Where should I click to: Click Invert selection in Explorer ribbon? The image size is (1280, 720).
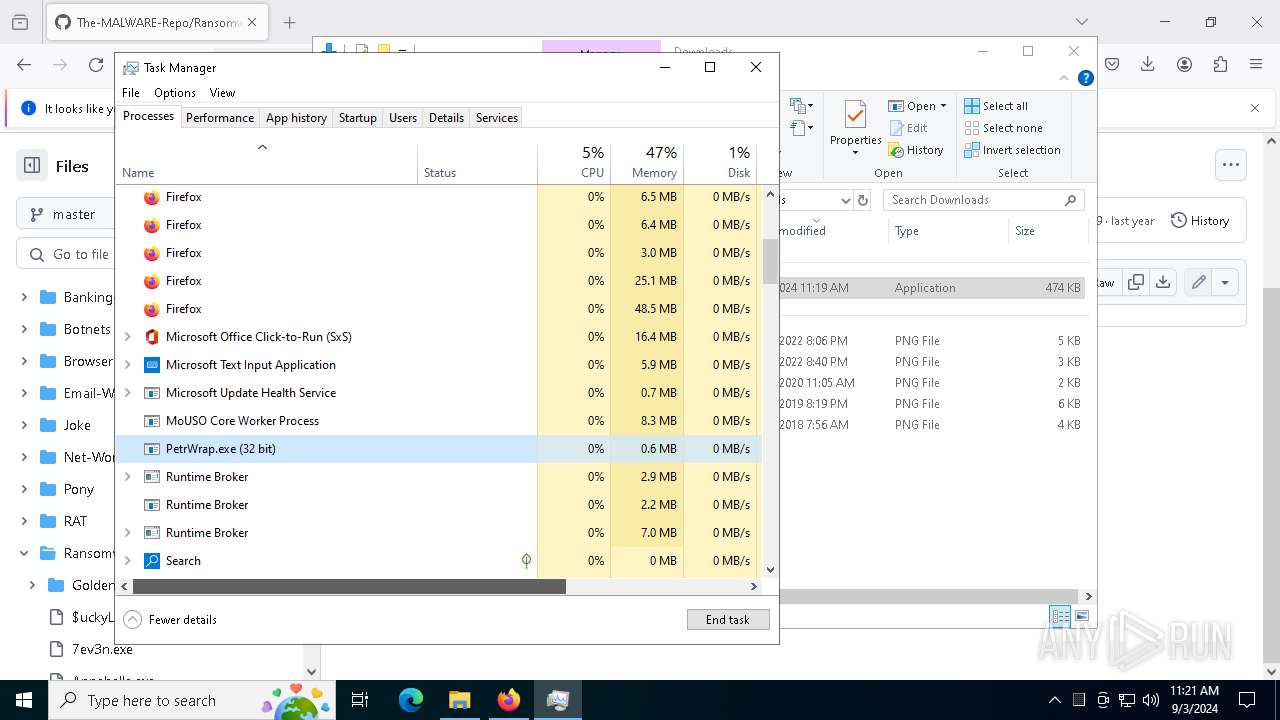(1012, 150)
